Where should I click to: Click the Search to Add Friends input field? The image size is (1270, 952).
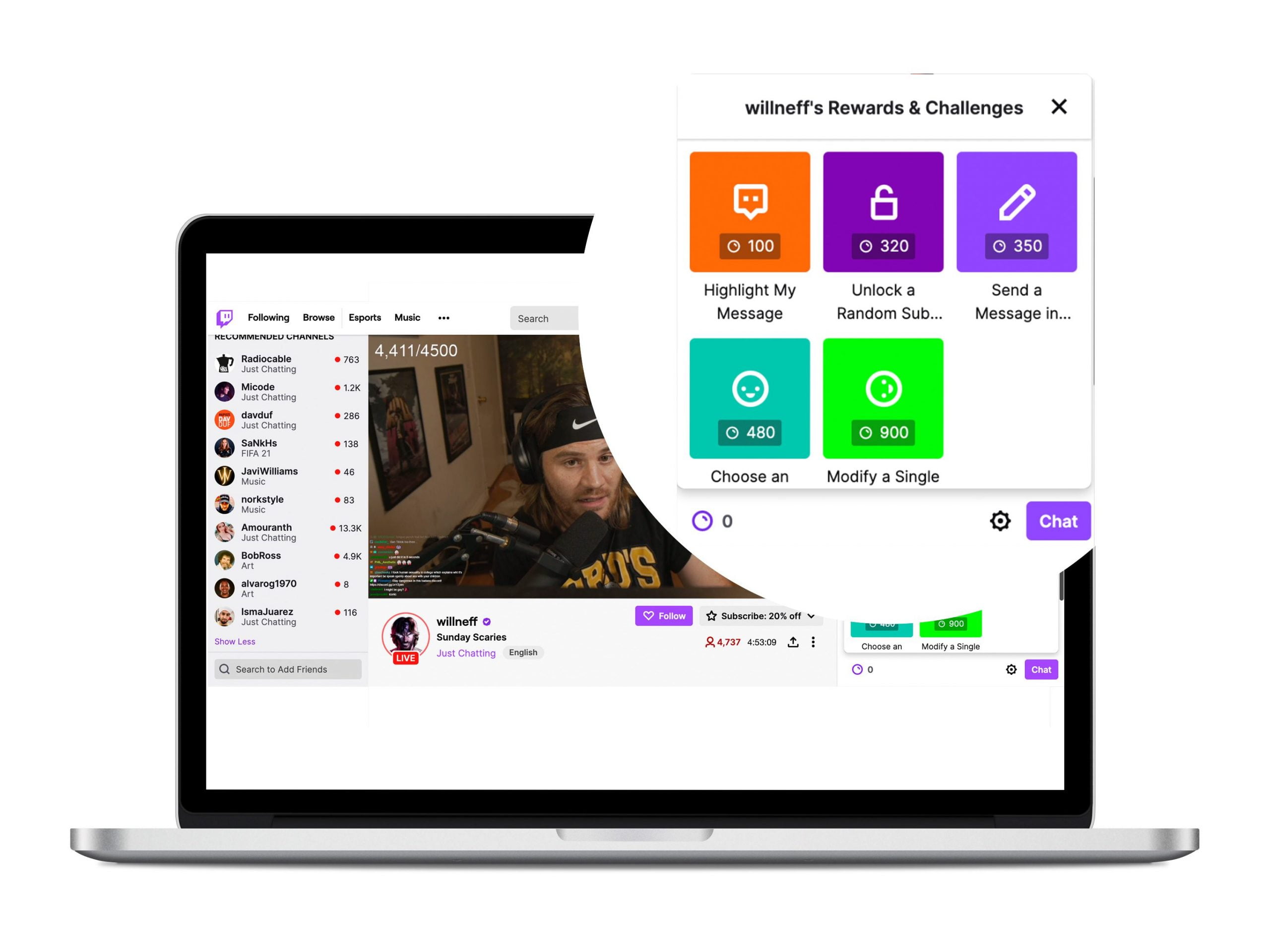click(290, 669)
